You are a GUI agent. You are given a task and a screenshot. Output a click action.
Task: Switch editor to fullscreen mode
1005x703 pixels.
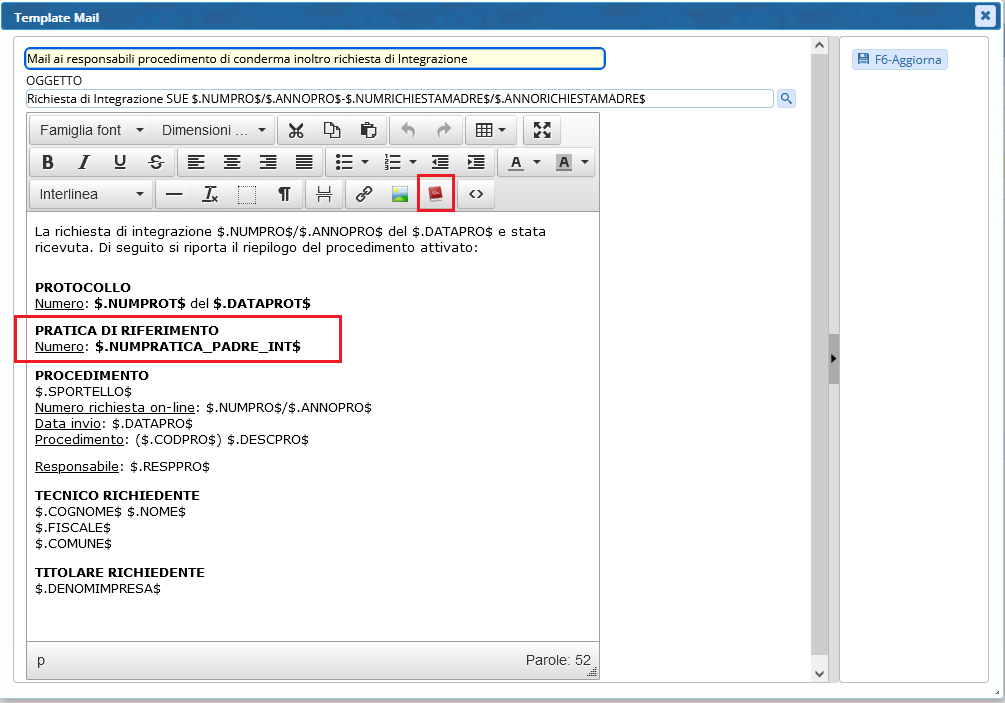coord(542,130)
